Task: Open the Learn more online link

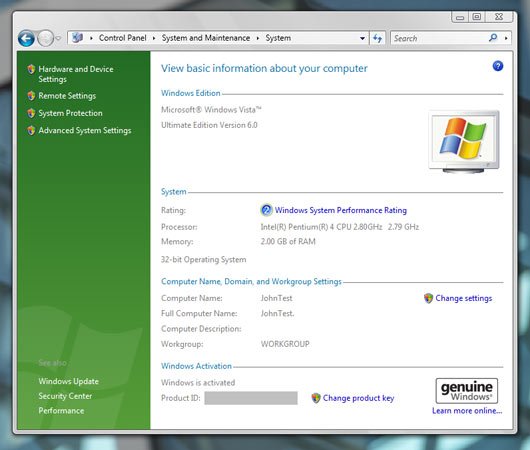Action: point(467,410)
